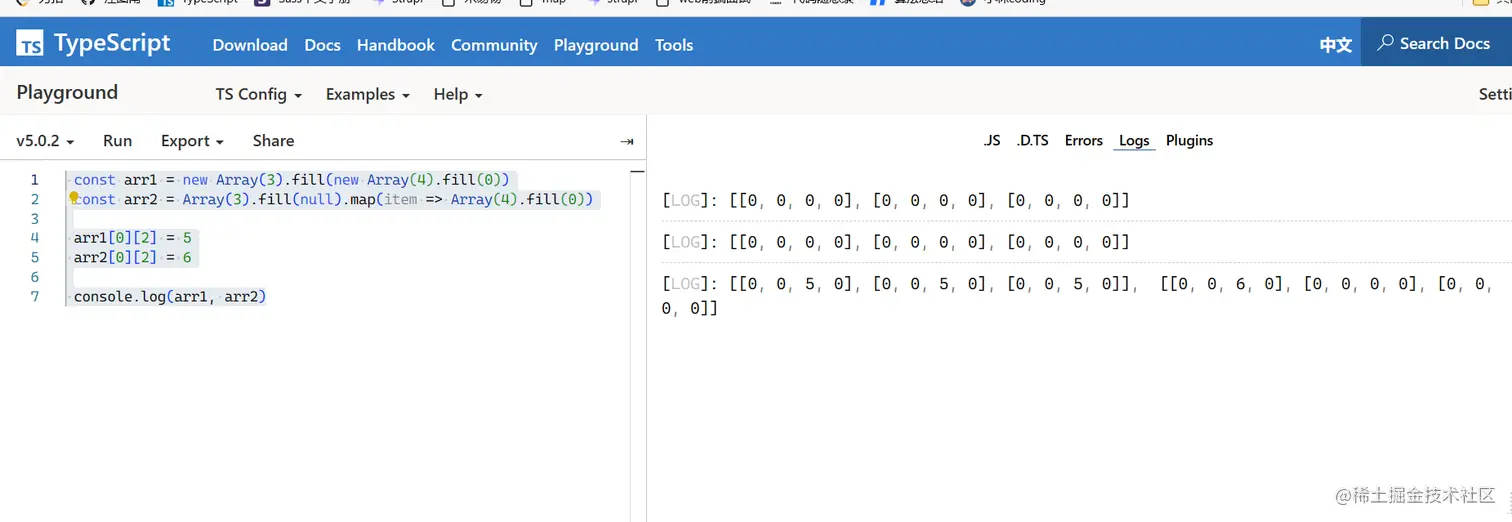This screenshot has height=522, width=1512.
Task: Open Playground from the top nav
Action: coord(596,45)
